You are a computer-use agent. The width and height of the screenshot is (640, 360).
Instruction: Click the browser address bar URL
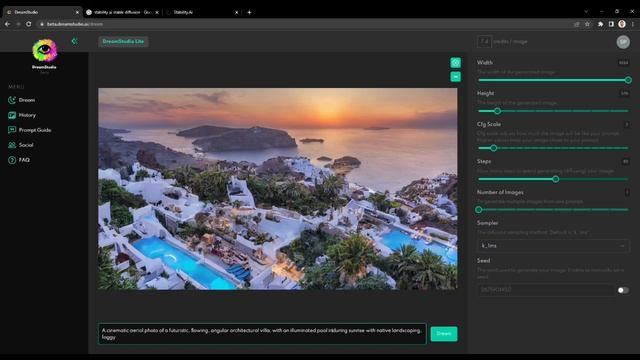(x=75, y=24)
